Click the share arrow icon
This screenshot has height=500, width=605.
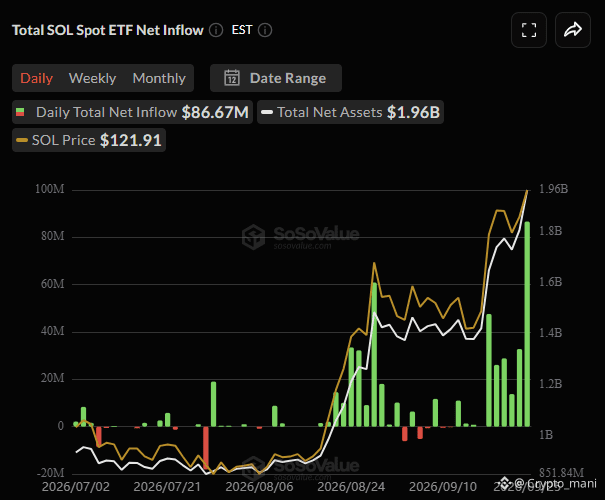(573, 30)
